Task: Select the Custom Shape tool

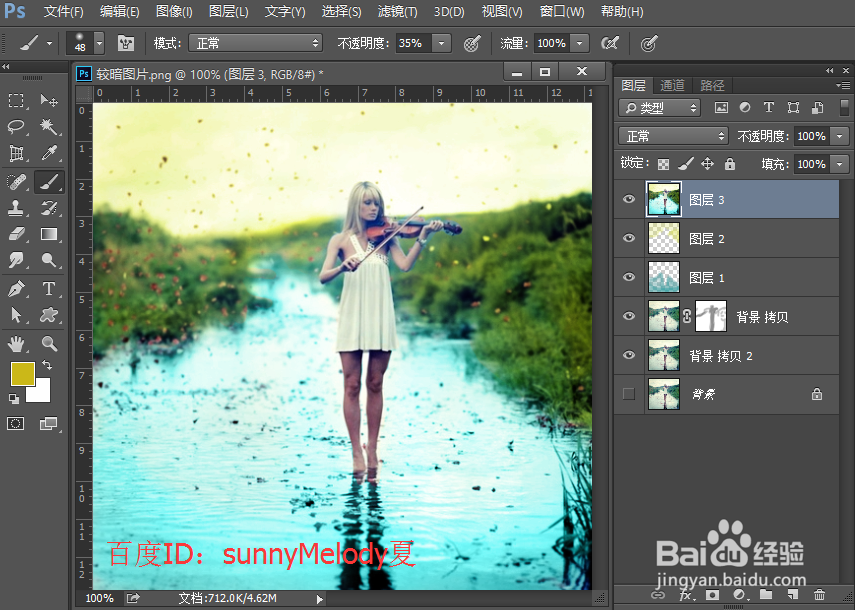Action: coord(49,315)
